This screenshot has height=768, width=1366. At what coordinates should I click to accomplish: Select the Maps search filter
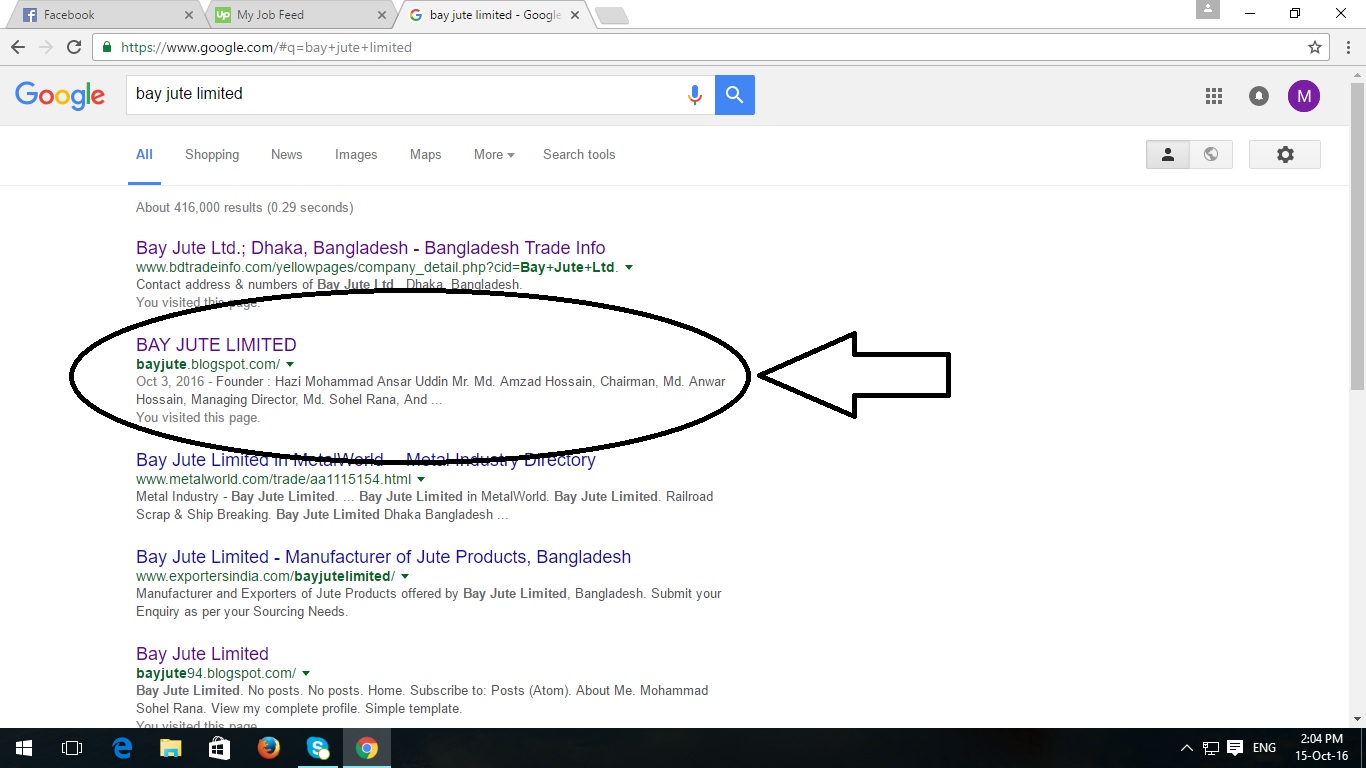[x=425, y=155]
